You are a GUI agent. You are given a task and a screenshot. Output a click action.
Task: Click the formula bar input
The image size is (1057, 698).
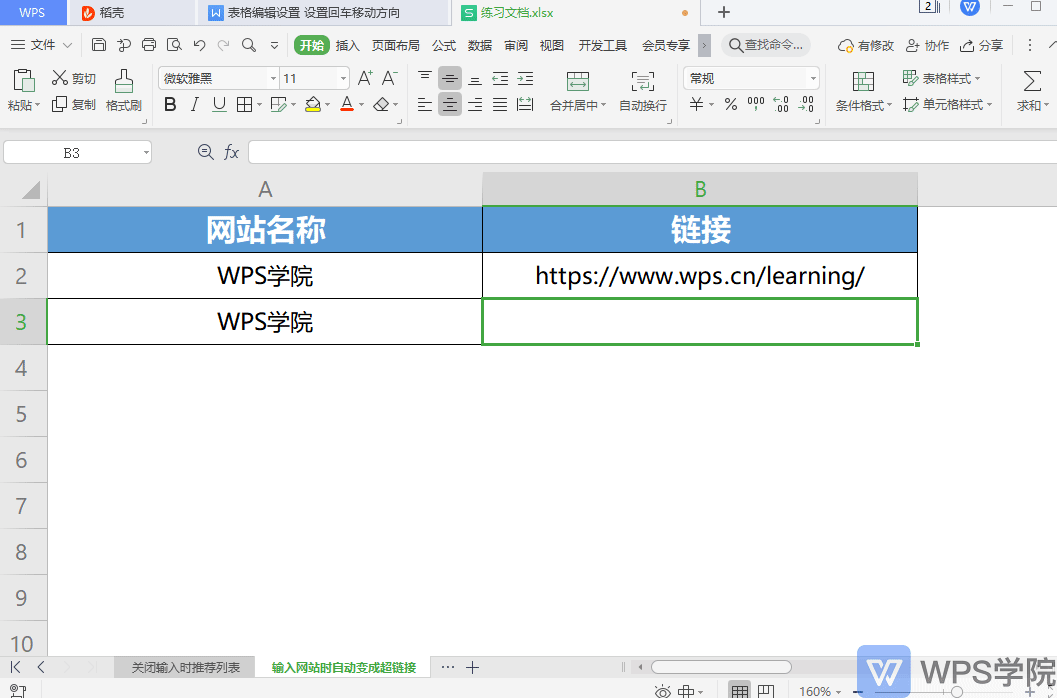(x=653, y=152)
